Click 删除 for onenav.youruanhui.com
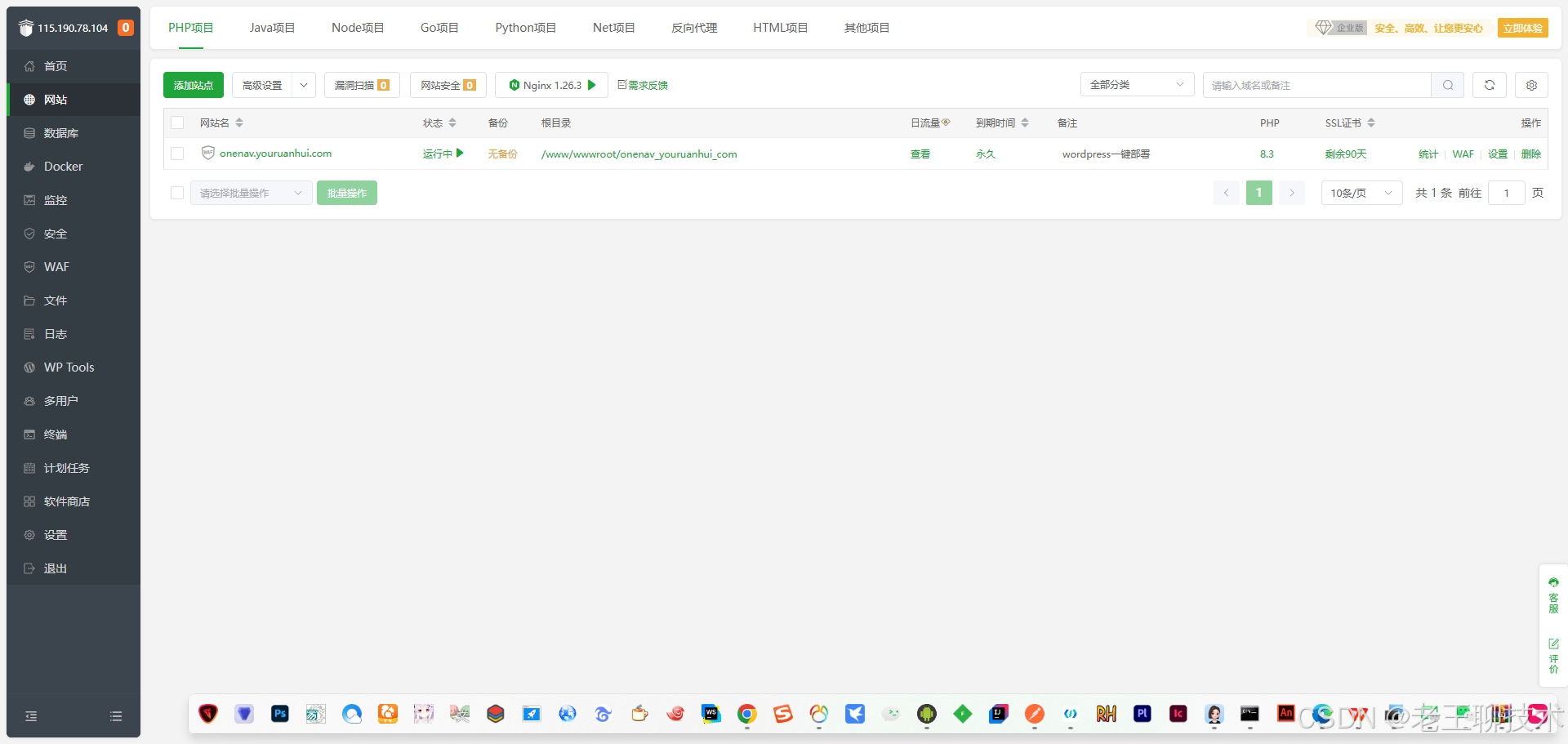The image size is (1568, 744). point(1531,154)
